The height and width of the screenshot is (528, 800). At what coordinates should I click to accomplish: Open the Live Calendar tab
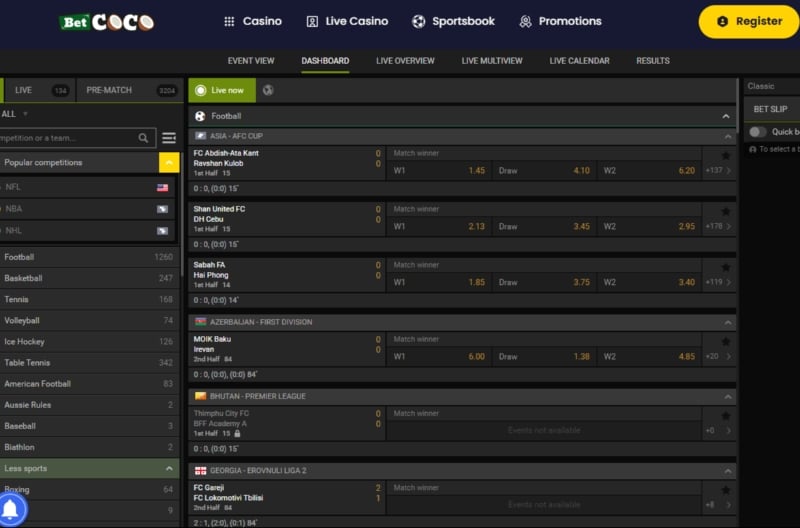click(x=579, y=61)
